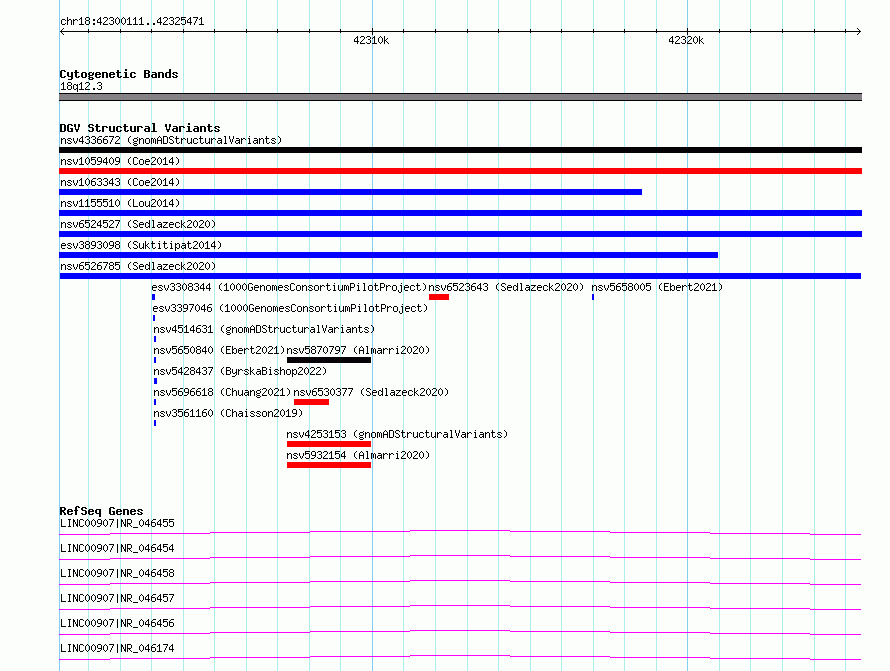Select the red nsv1059409 Coe2014 bar
The image size is (890, 671).
pyautogui.click(x=460, y=171)
